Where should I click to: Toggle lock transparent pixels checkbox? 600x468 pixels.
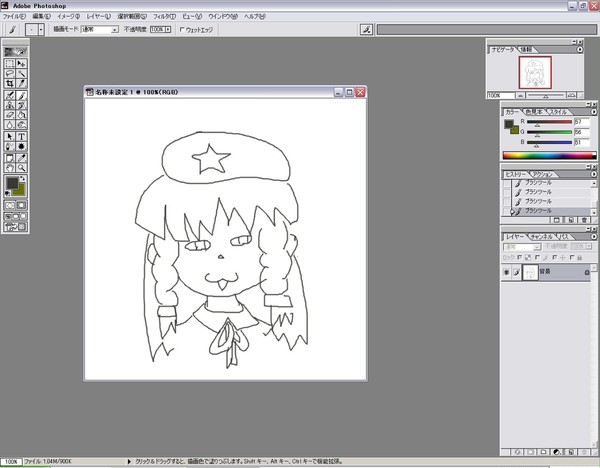pyautogui.click(x=519, y=258)
